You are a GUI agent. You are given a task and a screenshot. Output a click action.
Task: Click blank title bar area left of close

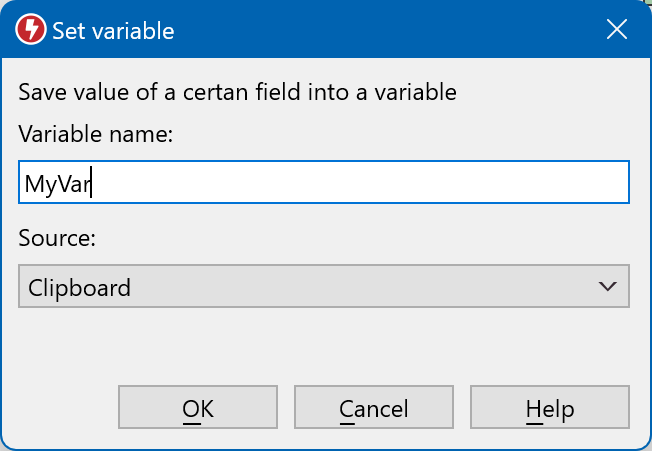click(400, 31)
